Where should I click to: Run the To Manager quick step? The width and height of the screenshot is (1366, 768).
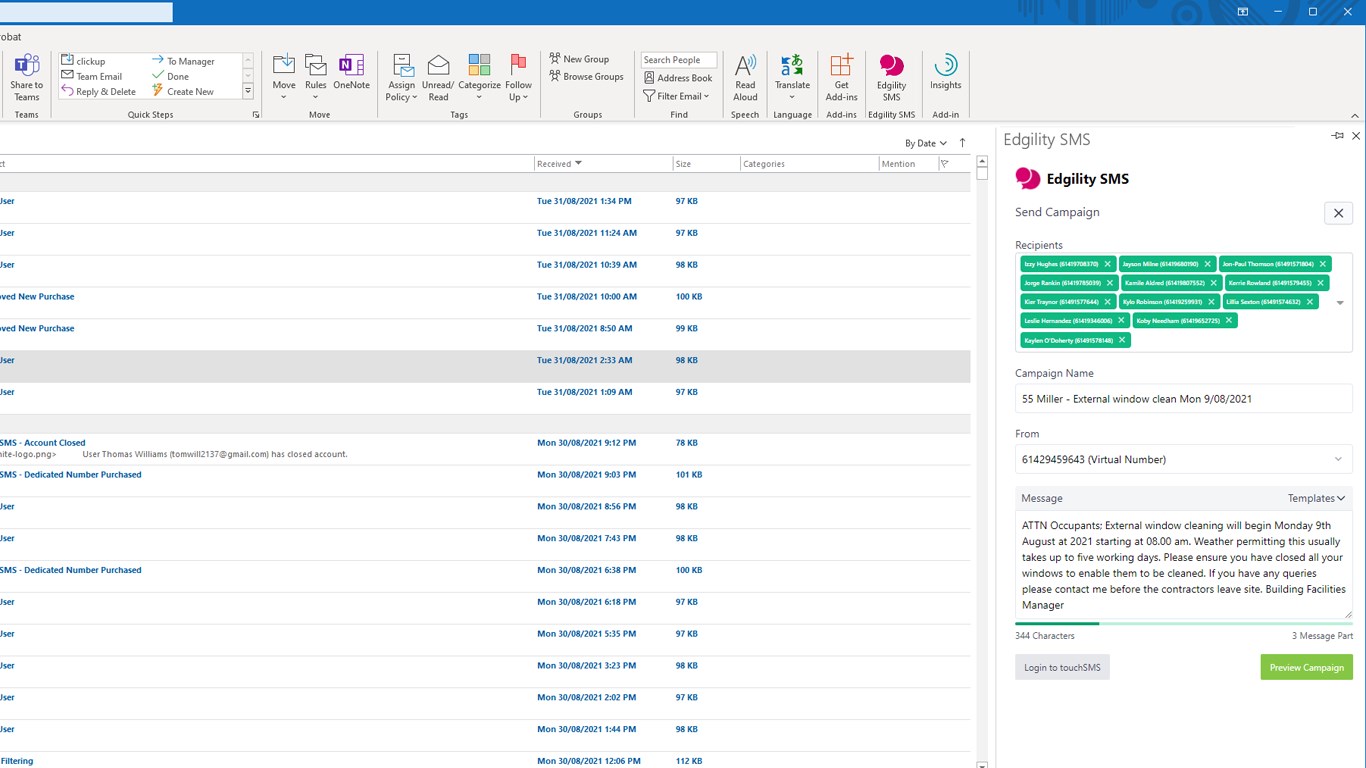coord(183,61)
